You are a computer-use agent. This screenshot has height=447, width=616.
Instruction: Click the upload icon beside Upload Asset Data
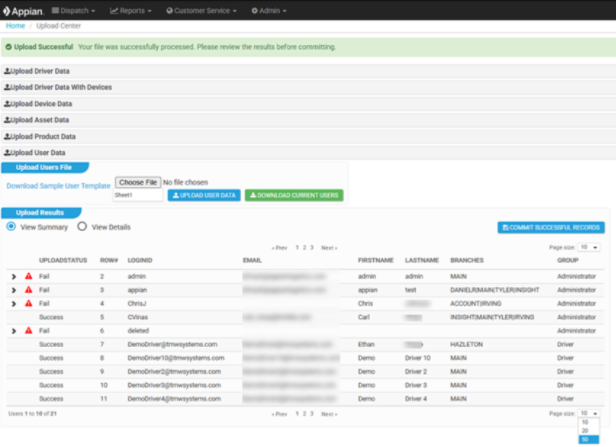click(x=7, y=120)
